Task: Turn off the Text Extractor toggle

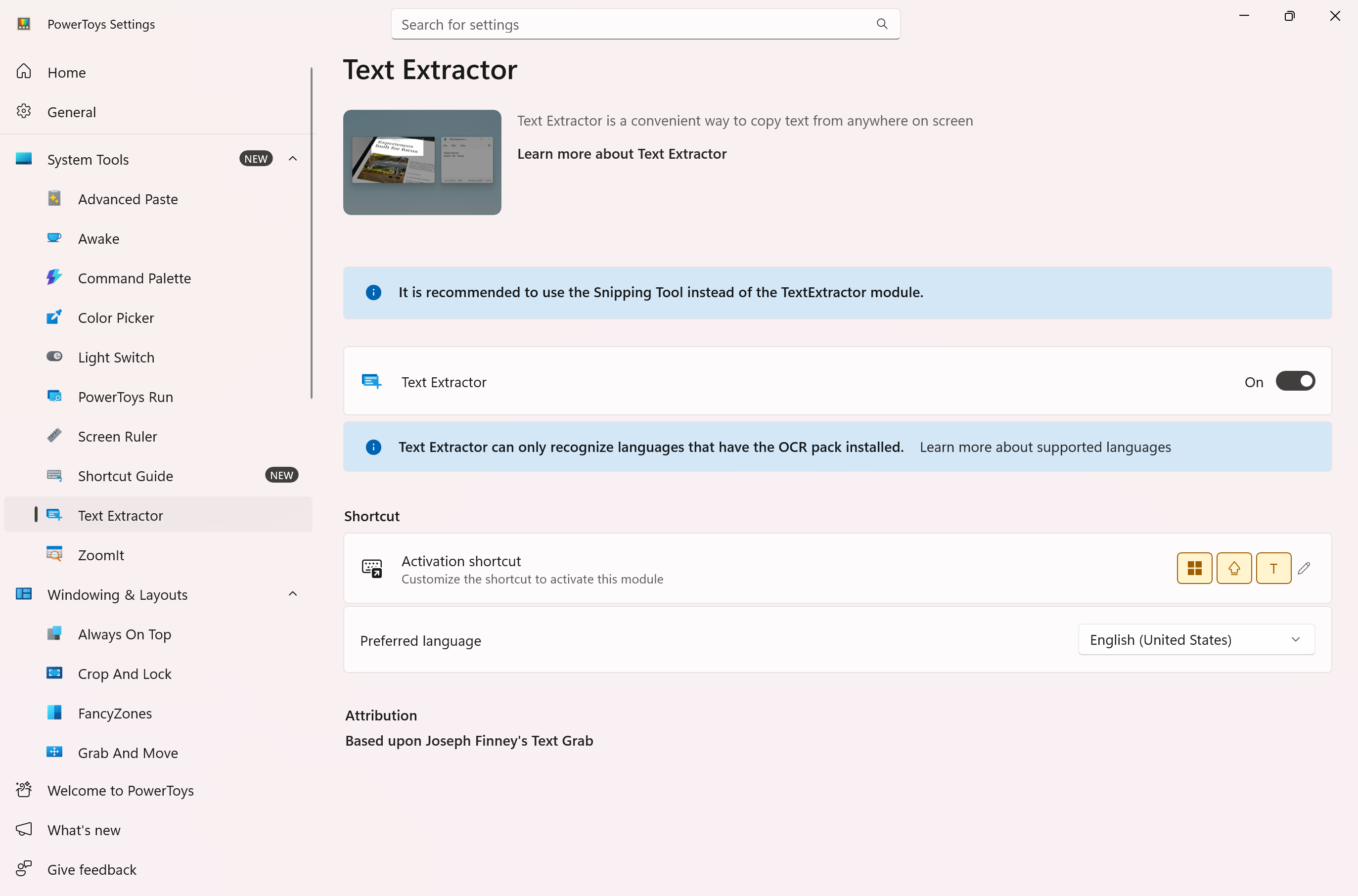Action: tap(1295, 381)
